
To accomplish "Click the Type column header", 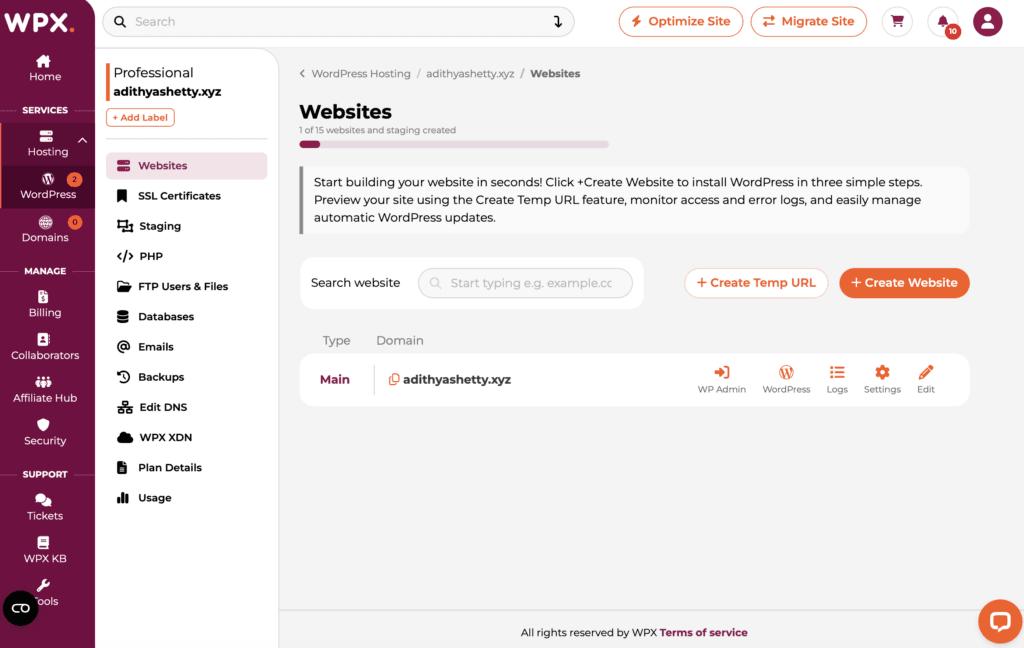I will [336, 340].
